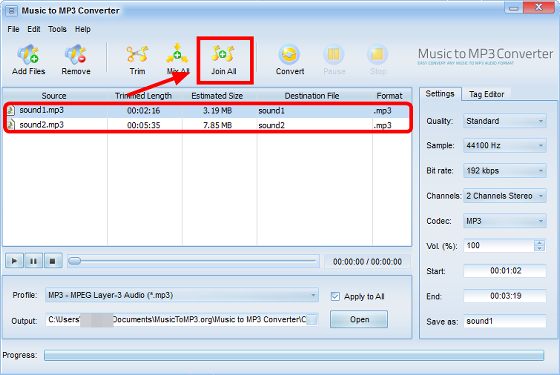Click the End time field
The image size is (560, 375).
(505, 296)
